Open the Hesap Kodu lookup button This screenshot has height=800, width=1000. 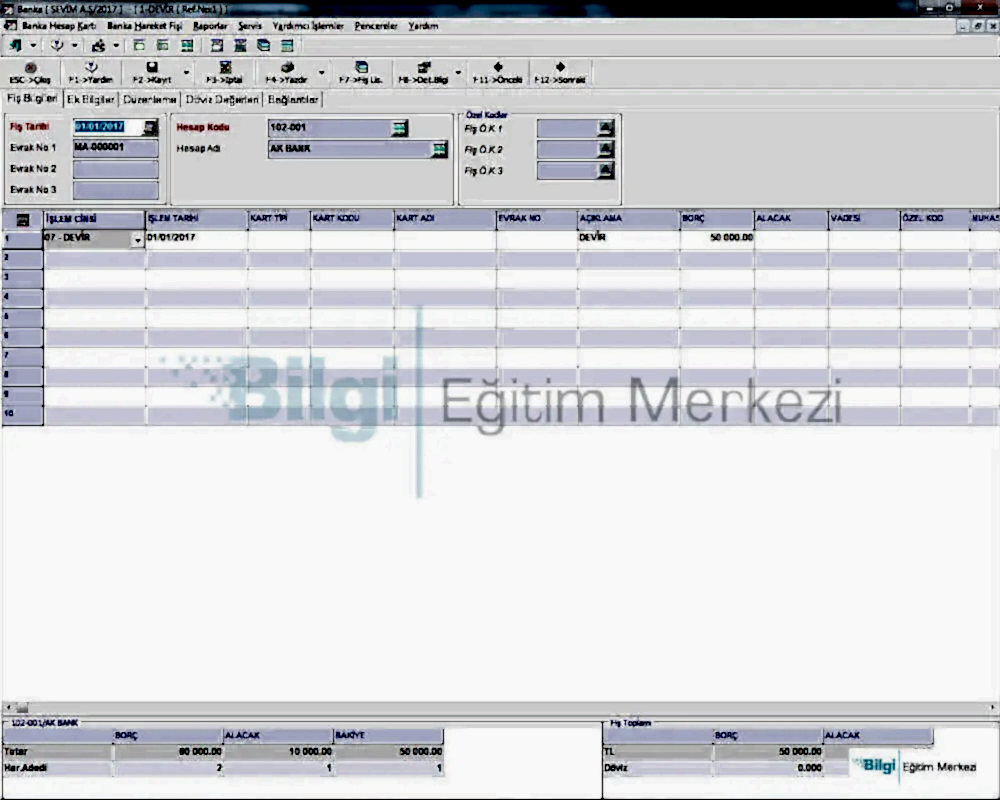pyautogui.click(x=400, y=128)
